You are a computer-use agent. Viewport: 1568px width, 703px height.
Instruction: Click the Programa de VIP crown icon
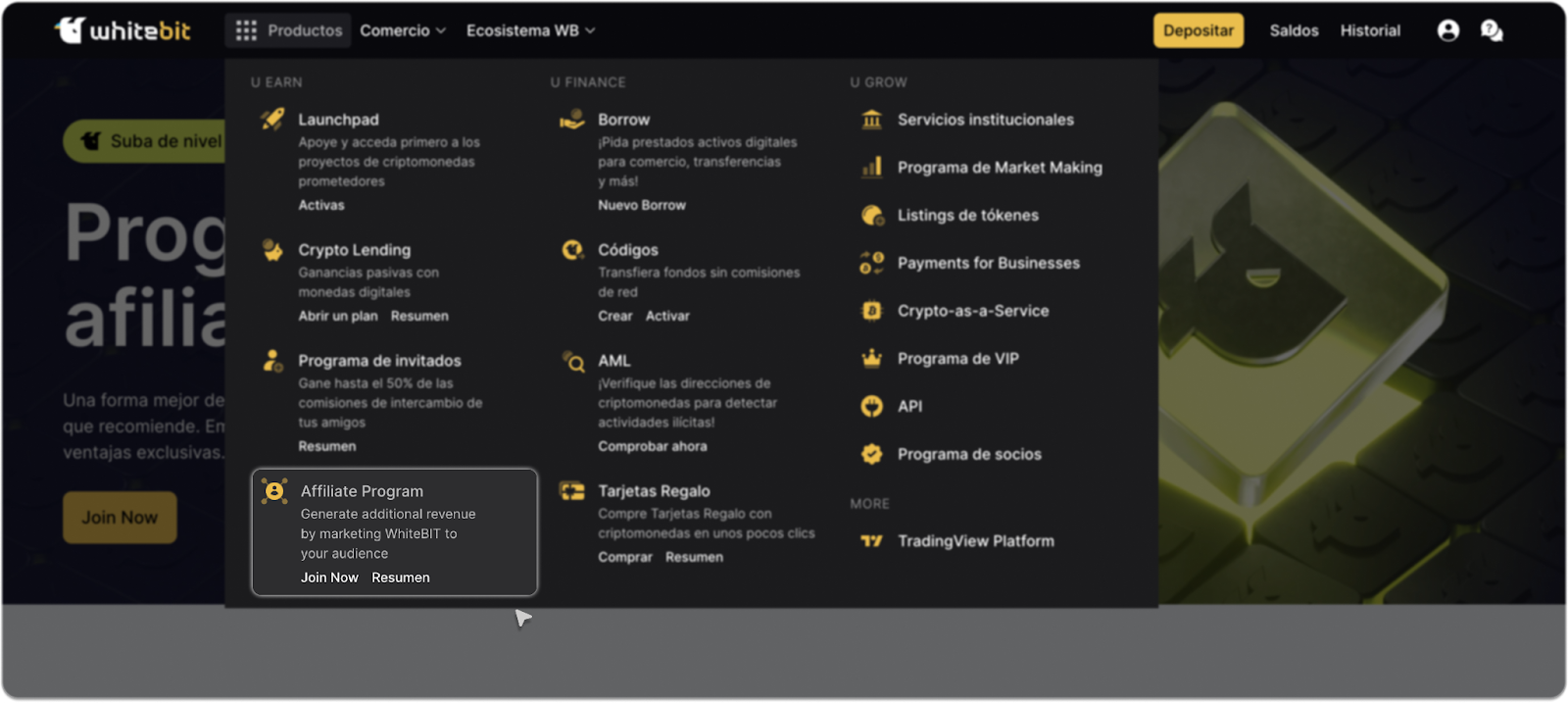[871, 359]
